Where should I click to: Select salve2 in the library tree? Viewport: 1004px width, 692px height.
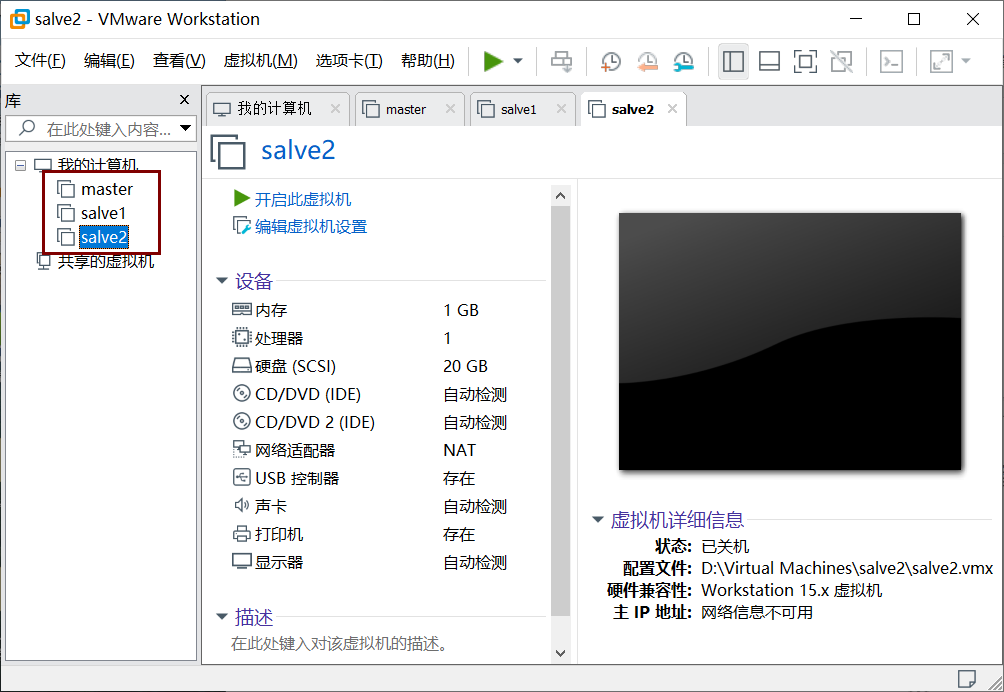[x=104, y=237]
